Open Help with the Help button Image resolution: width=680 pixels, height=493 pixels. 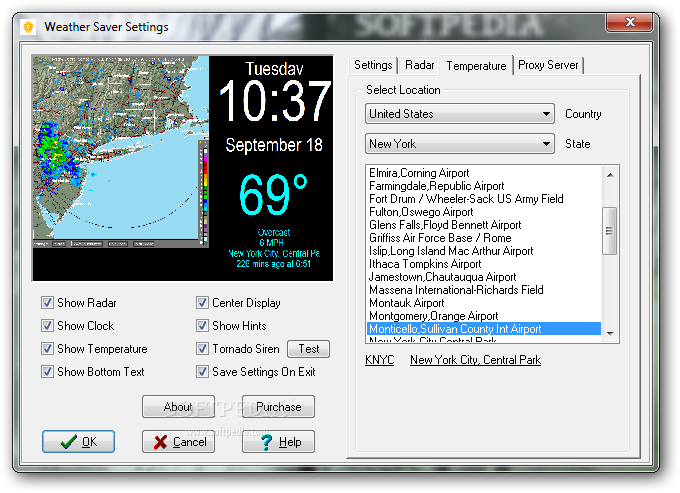[x=278, y=442]
